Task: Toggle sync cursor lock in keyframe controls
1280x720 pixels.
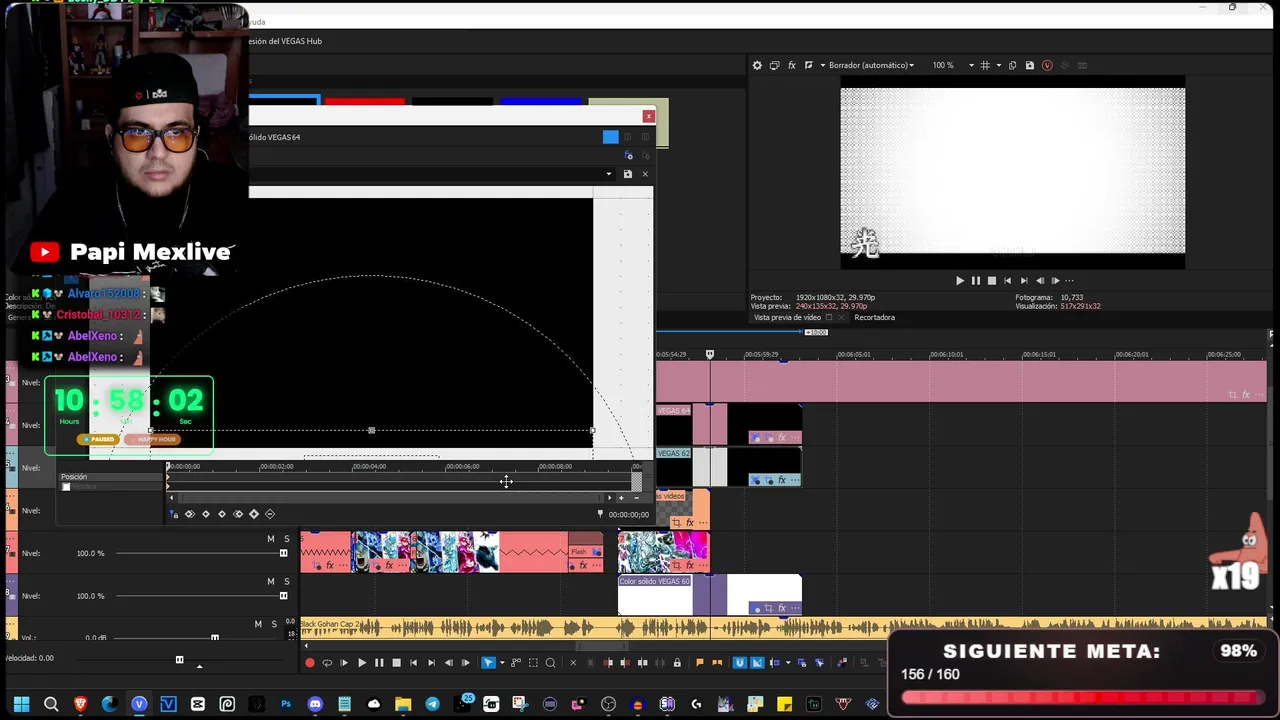Action: pos(174,514)
